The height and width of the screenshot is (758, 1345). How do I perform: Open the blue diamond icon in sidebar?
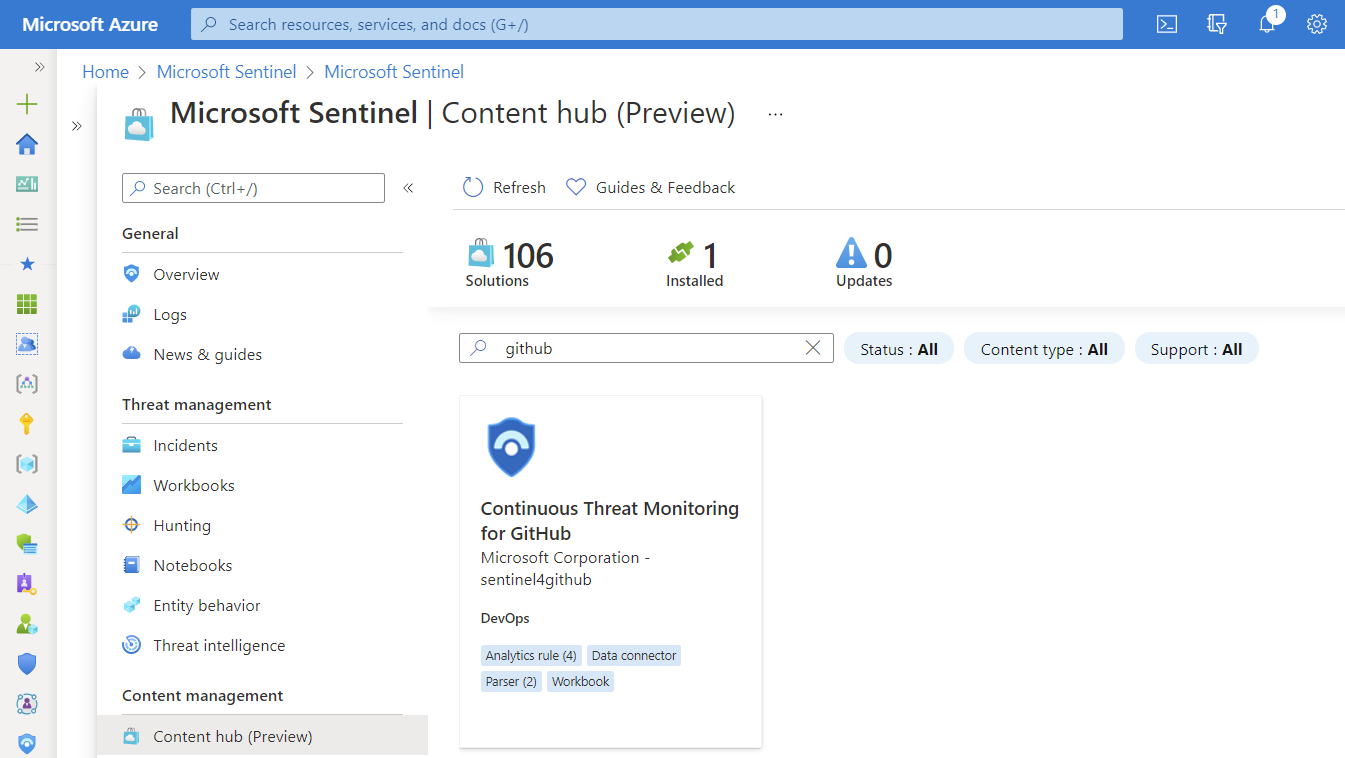[x=27, y=504]
